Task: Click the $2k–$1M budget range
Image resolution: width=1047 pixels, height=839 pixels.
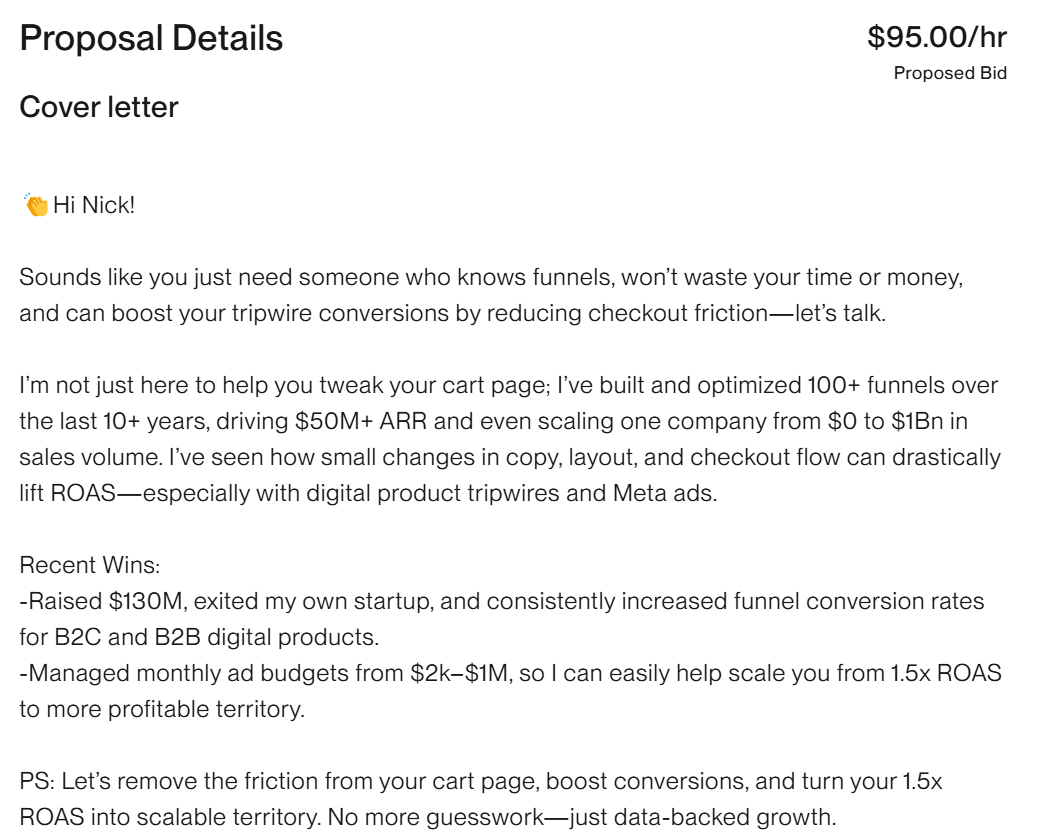Action: coord(459,673)
